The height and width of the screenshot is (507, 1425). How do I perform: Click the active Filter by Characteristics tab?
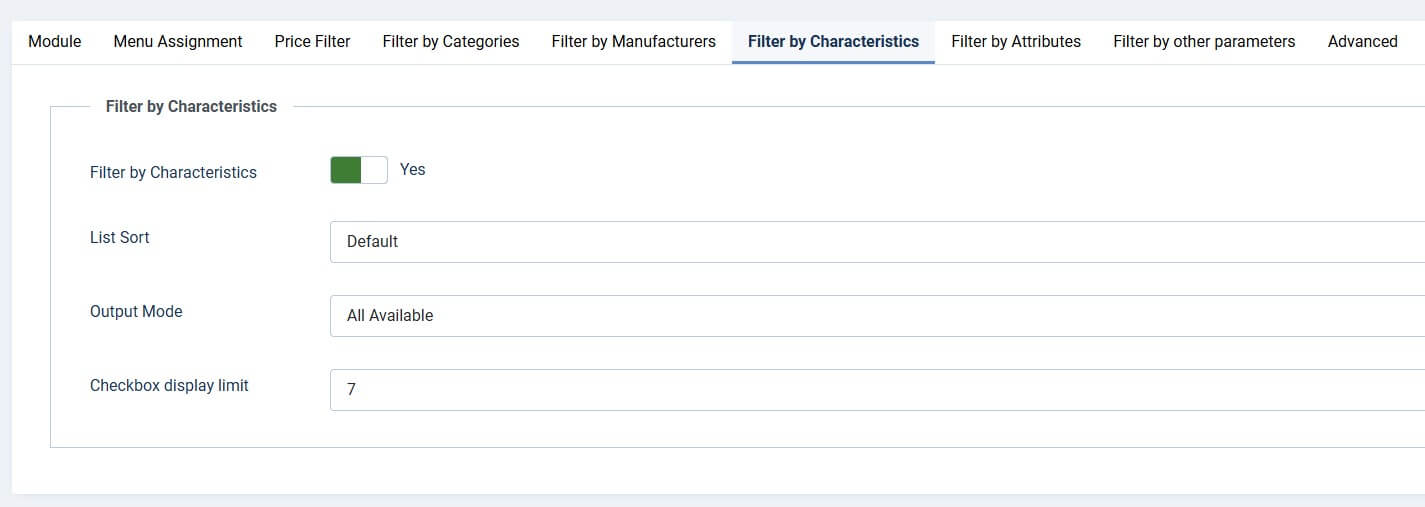(x=833, y=42)
